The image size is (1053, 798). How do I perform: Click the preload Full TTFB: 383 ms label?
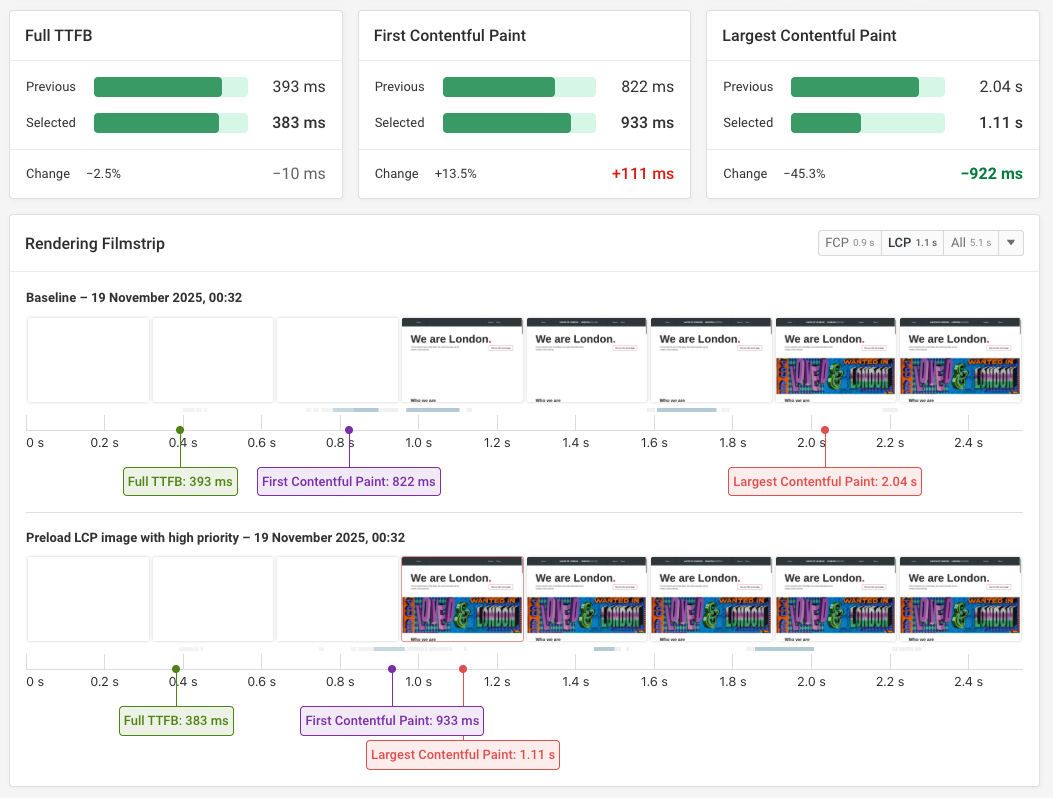tap(176, 720)
